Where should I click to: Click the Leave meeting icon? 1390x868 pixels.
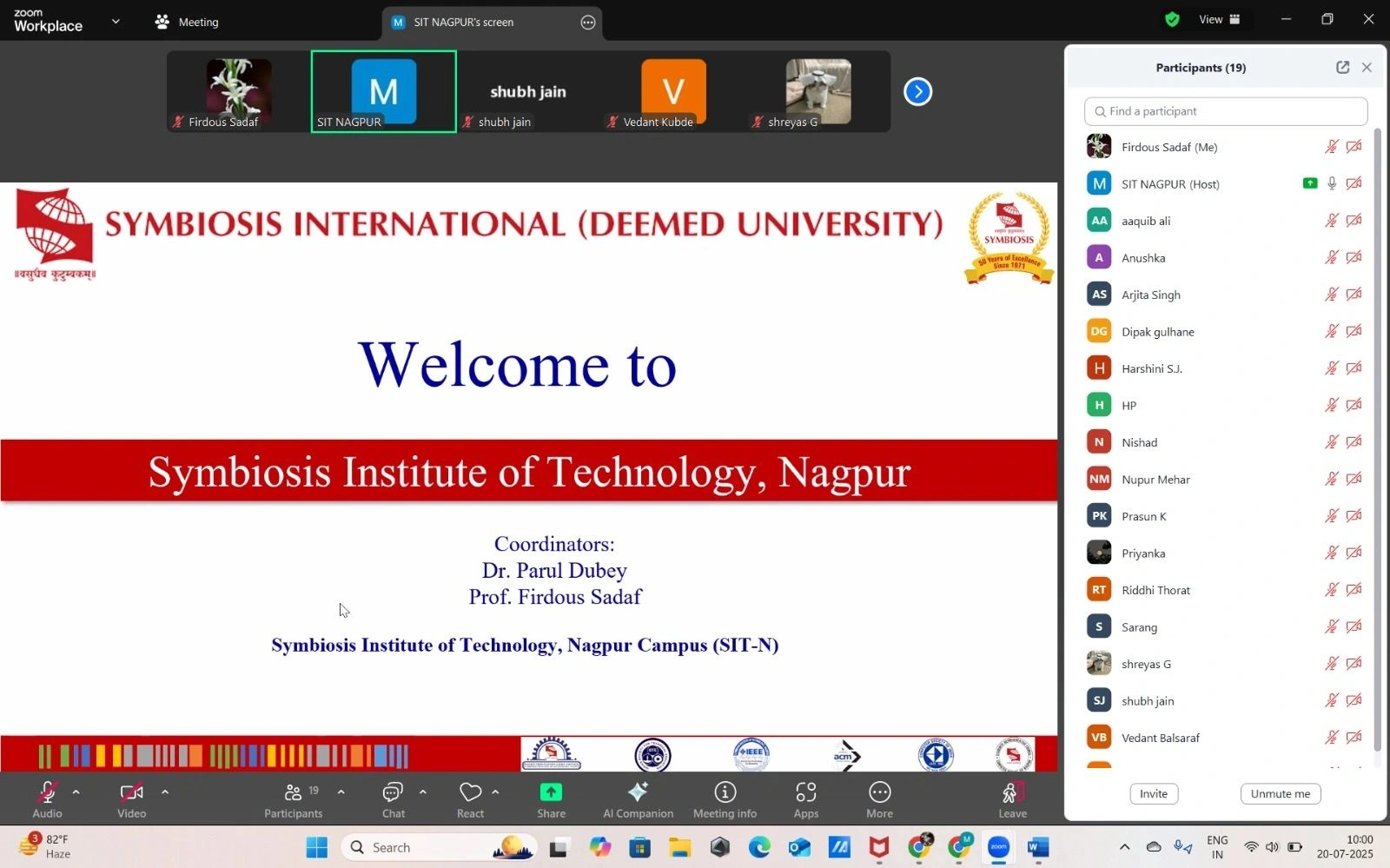[1012, 798]
